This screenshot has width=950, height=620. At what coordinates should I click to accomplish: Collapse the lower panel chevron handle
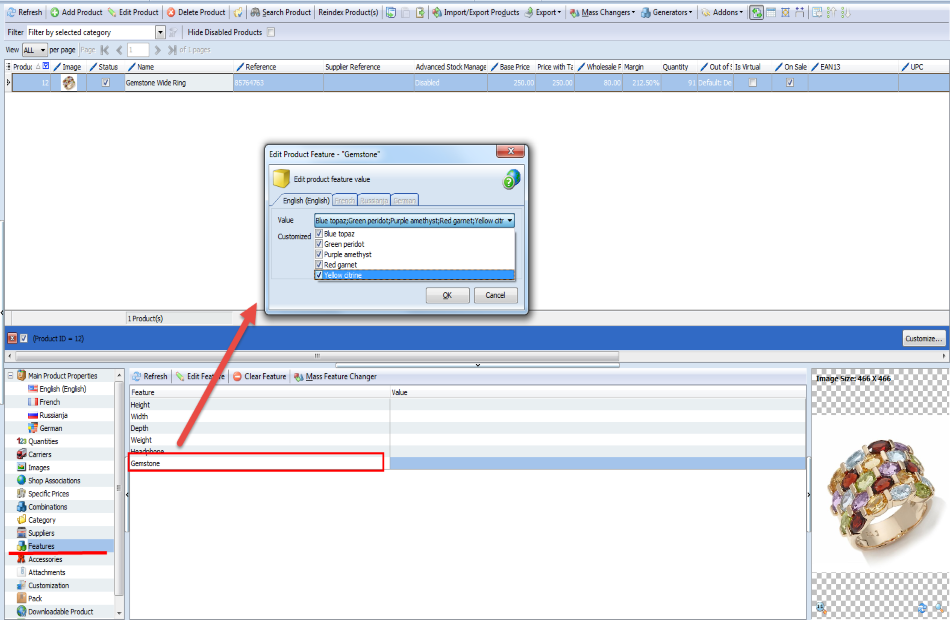click(477, 365)
